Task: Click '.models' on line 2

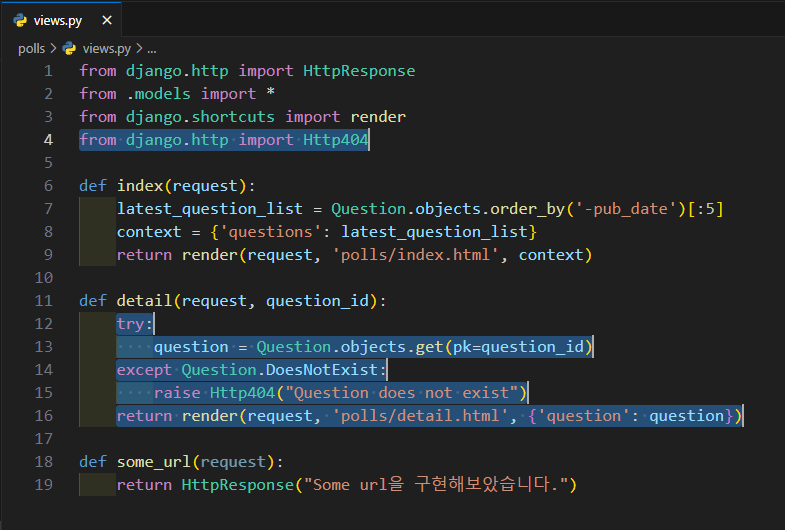Action: (x=158, y=94)
